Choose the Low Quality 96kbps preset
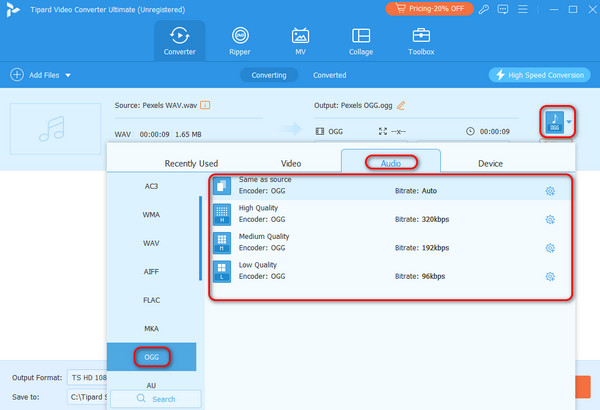This screenshot has height=410, width=600. tap(390, 271)
